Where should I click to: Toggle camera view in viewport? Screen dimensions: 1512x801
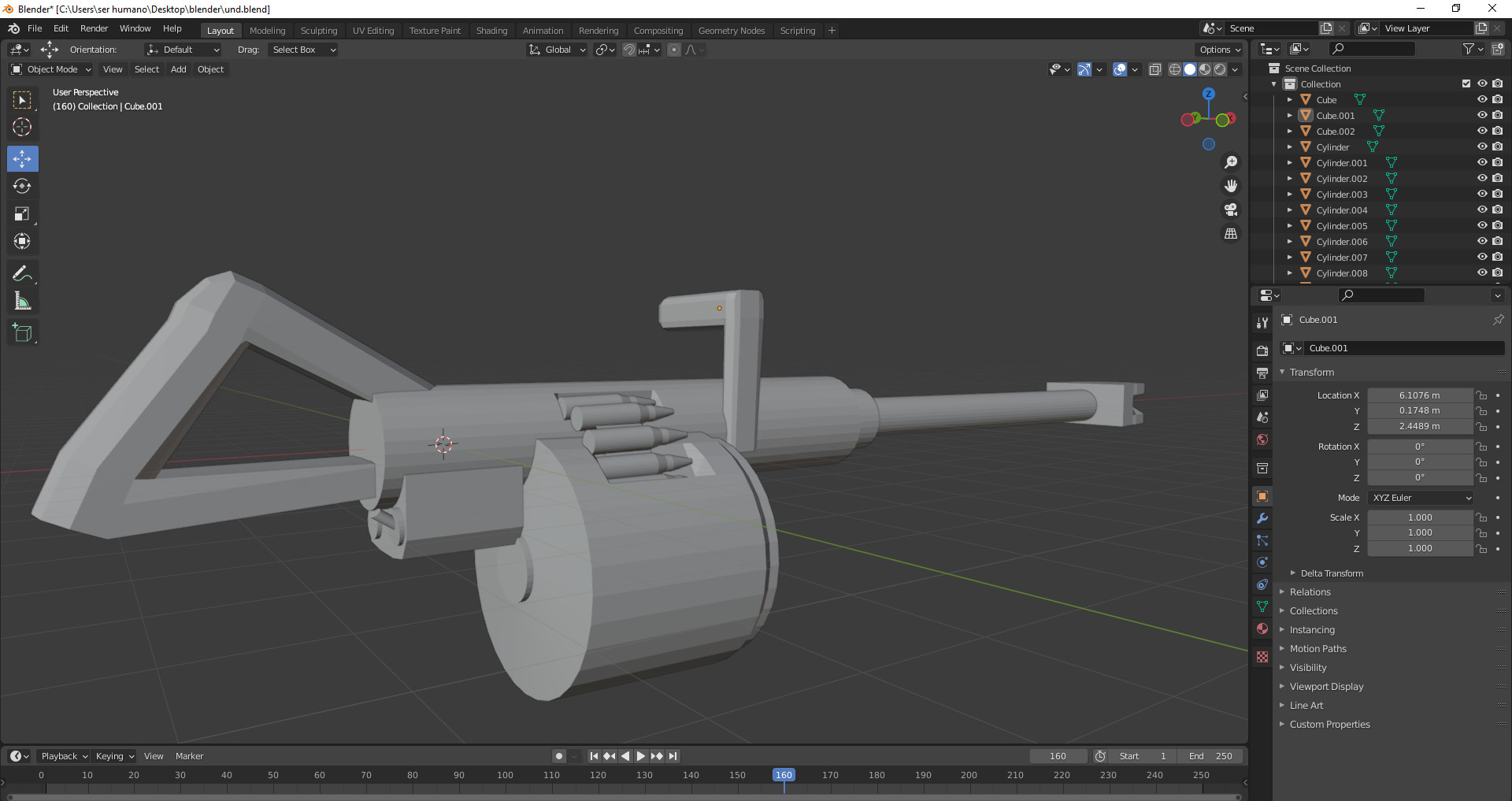(1230, 210)
